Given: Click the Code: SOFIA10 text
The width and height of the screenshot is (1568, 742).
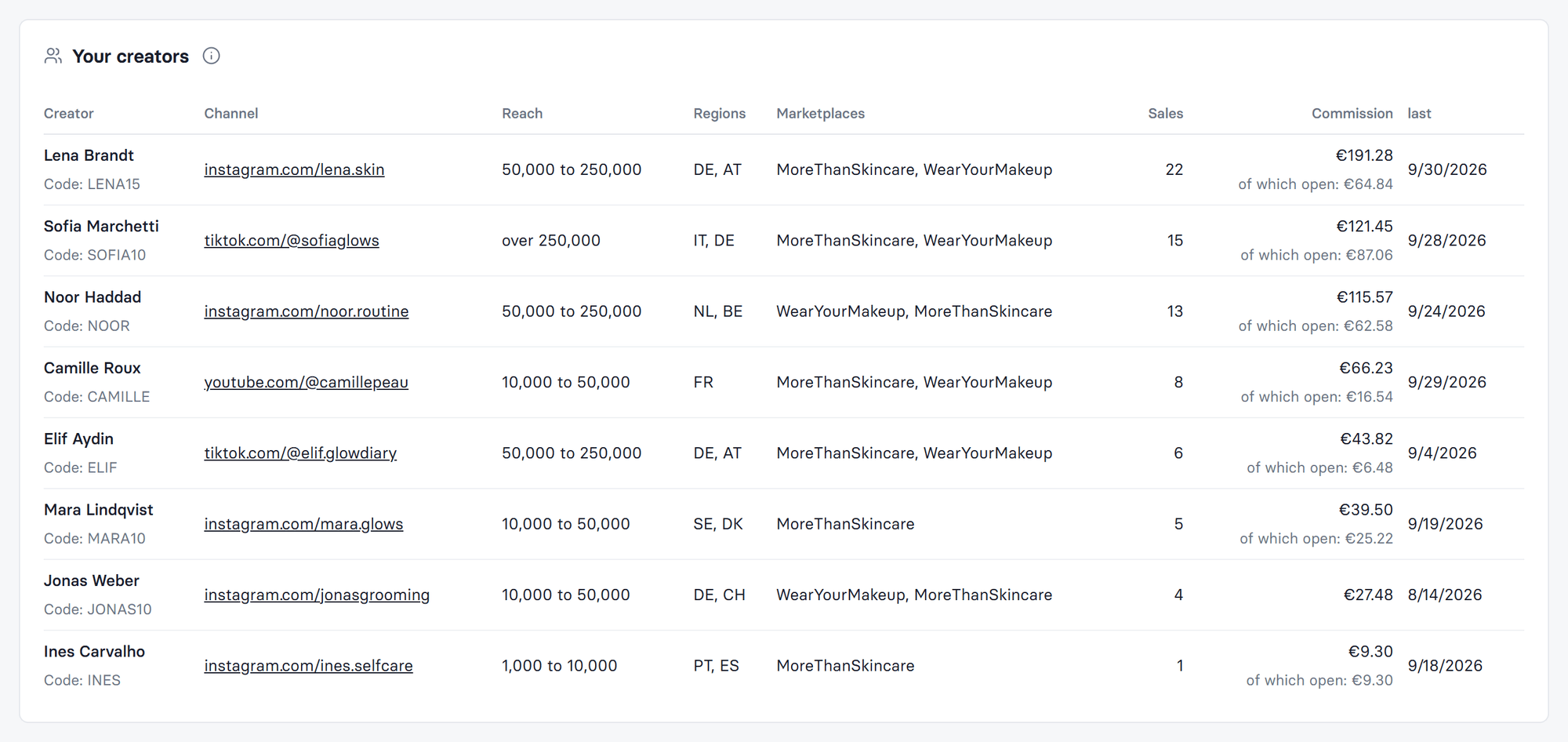Looking at the screenshot, I should 95,255.
